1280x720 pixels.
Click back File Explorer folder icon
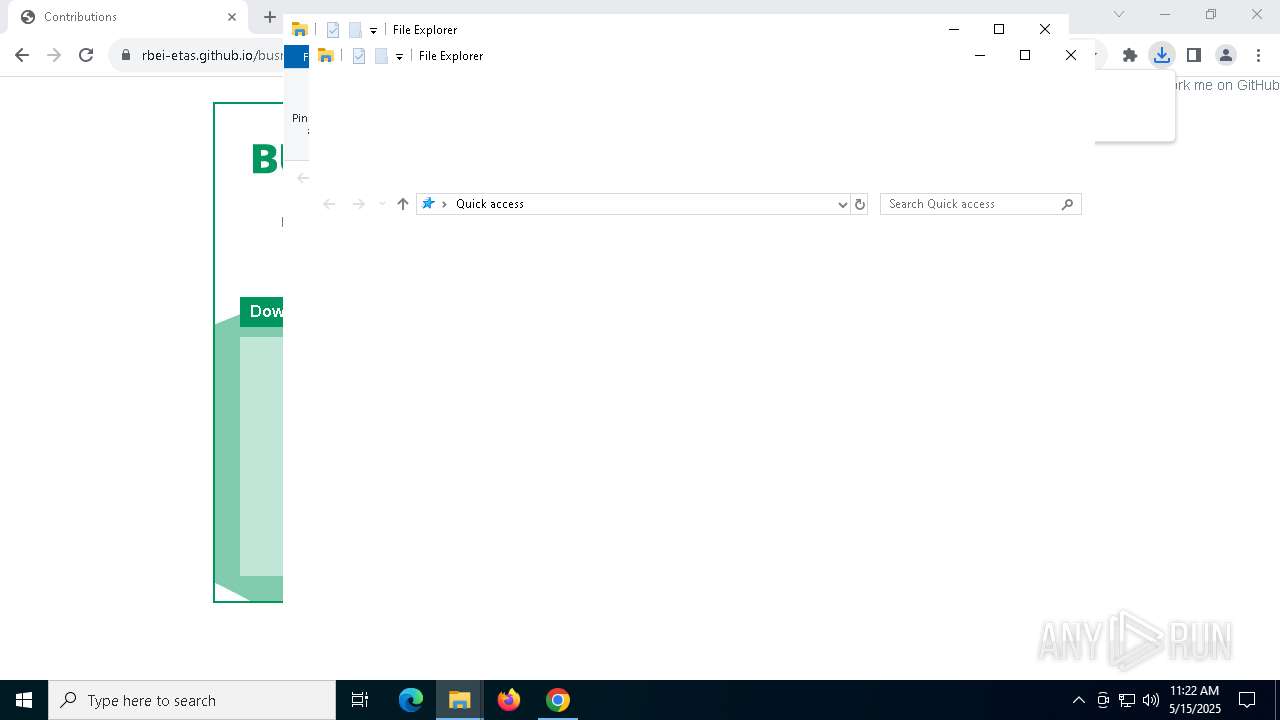click(299, 30)
